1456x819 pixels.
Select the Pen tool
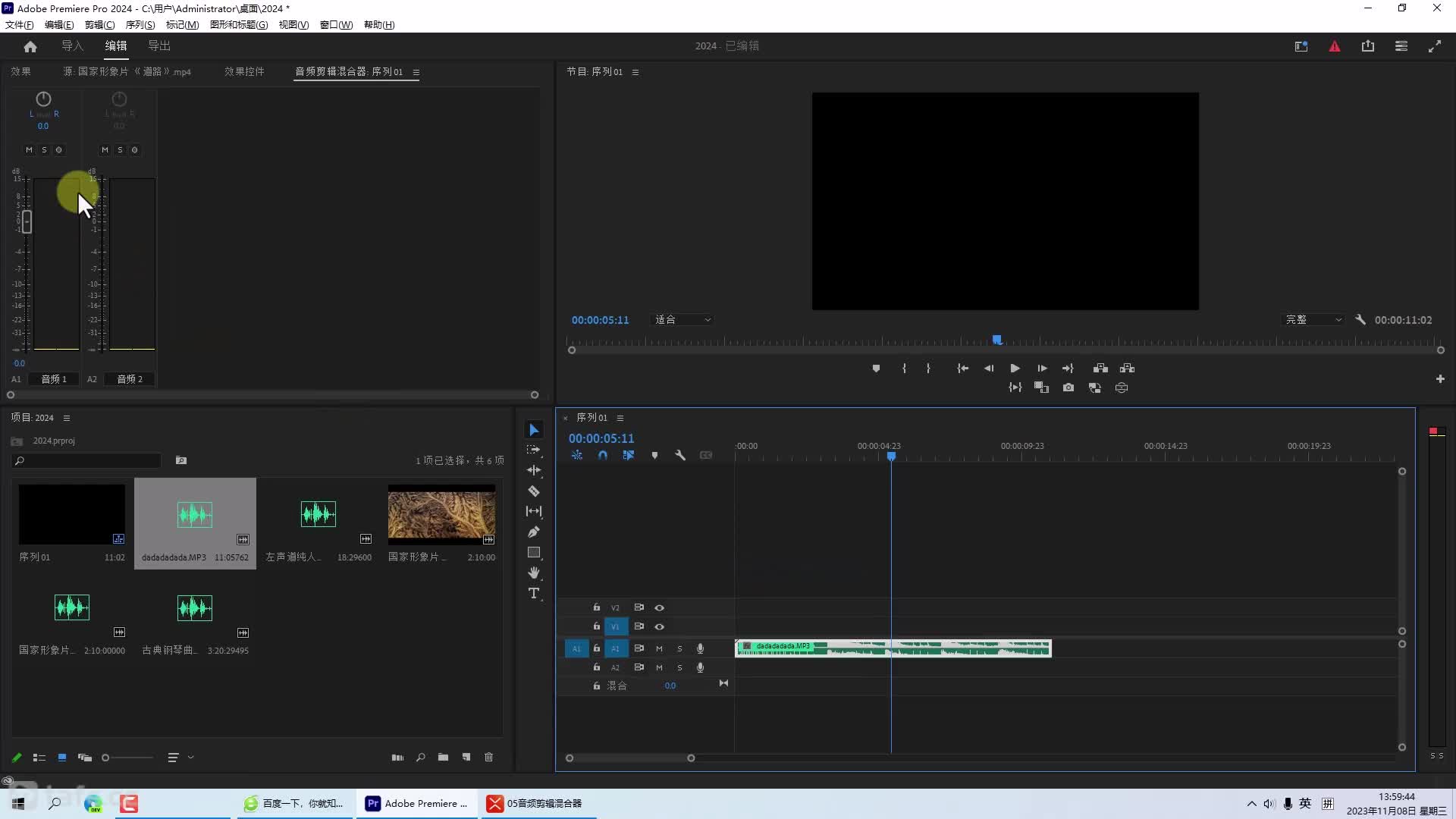(x=534, y=532)
